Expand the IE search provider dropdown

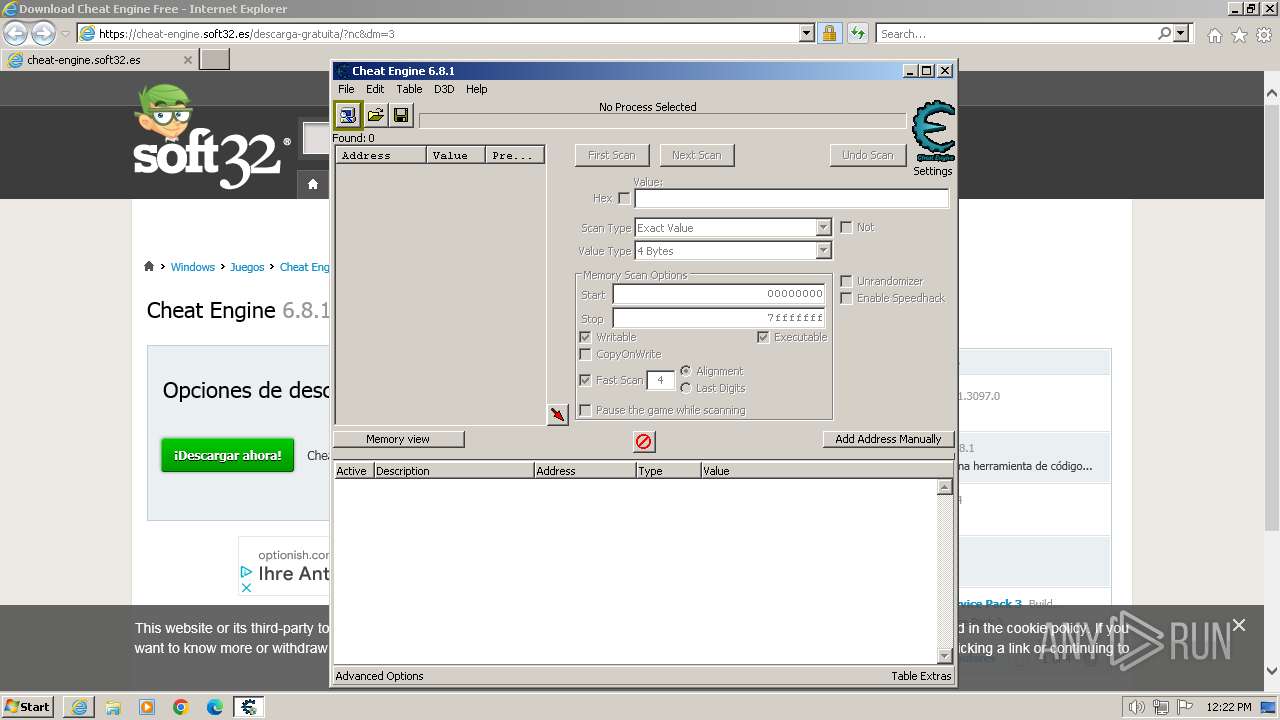(1181, 34)
